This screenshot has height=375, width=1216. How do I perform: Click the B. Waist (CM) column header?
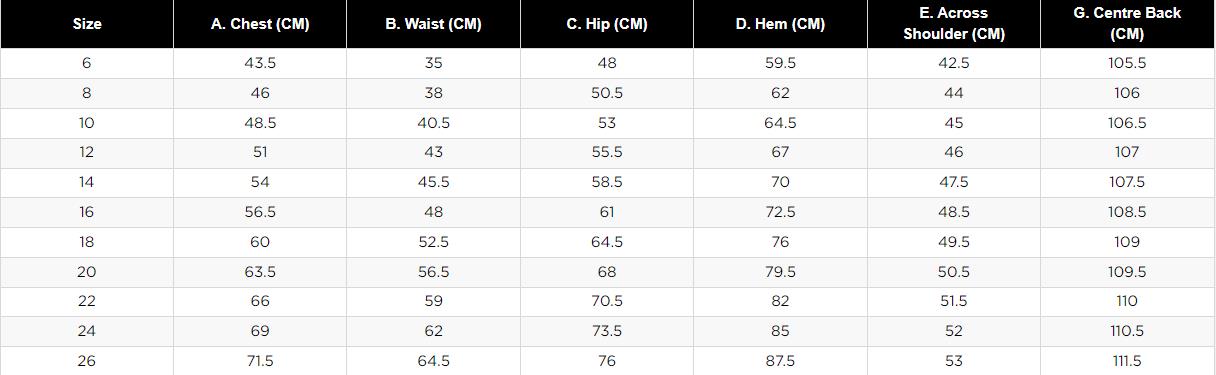[x=433, y=24]
